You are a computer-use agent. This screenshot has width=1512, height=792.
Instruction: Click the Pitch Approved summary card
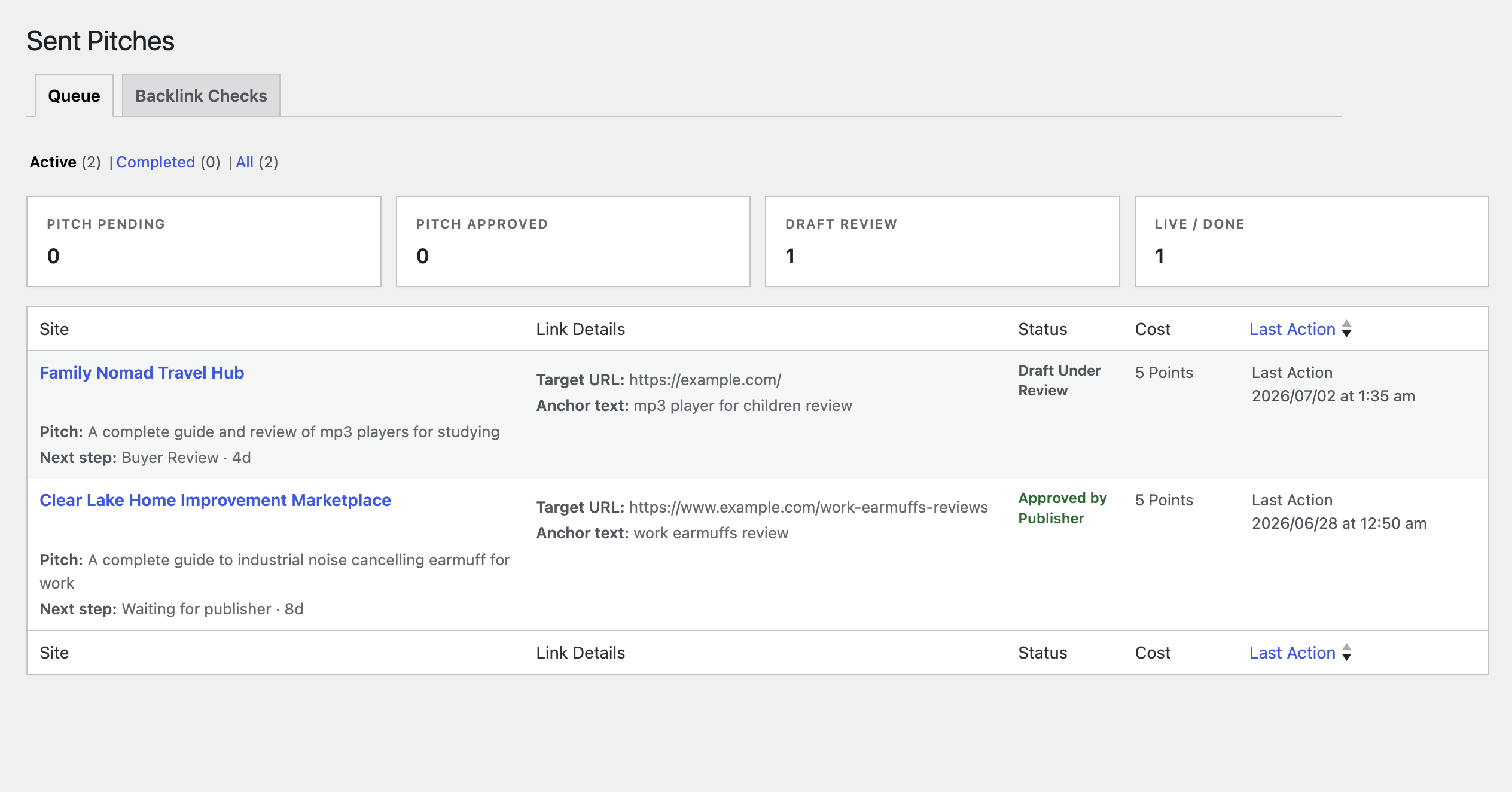[573, 242]
